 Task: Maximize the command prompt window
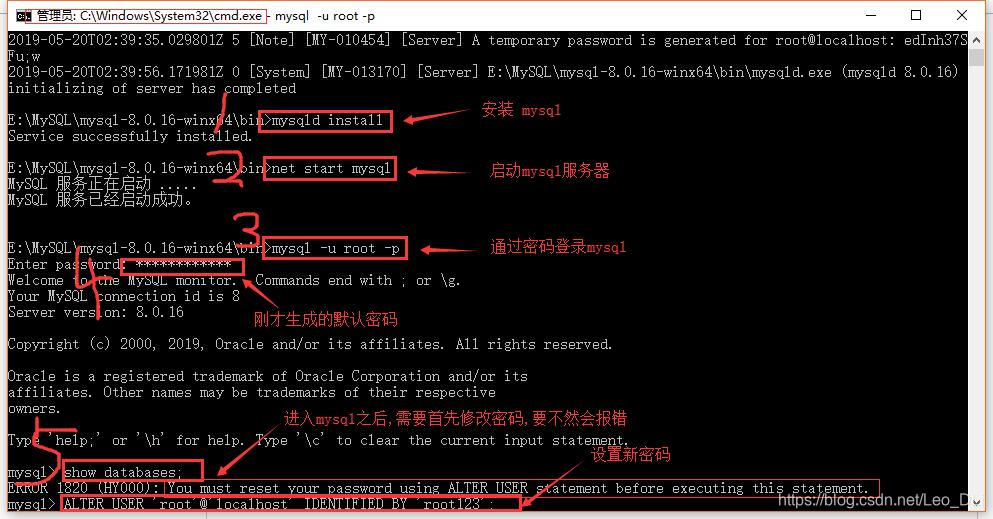916,15
